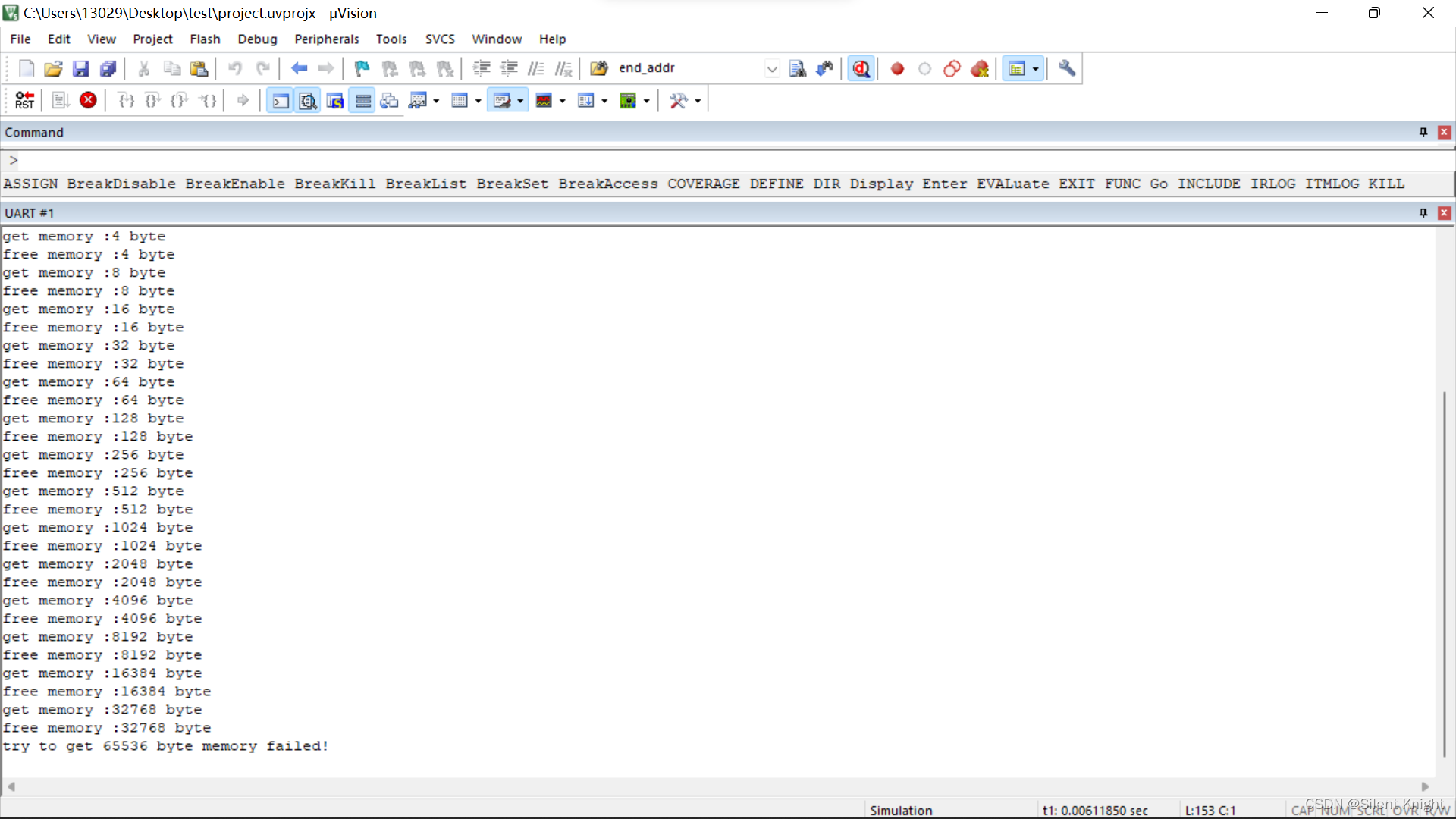The width and height of the screenshot is (1456, 819).
Task: Stop the Debug Session
Action: point(861,68)
